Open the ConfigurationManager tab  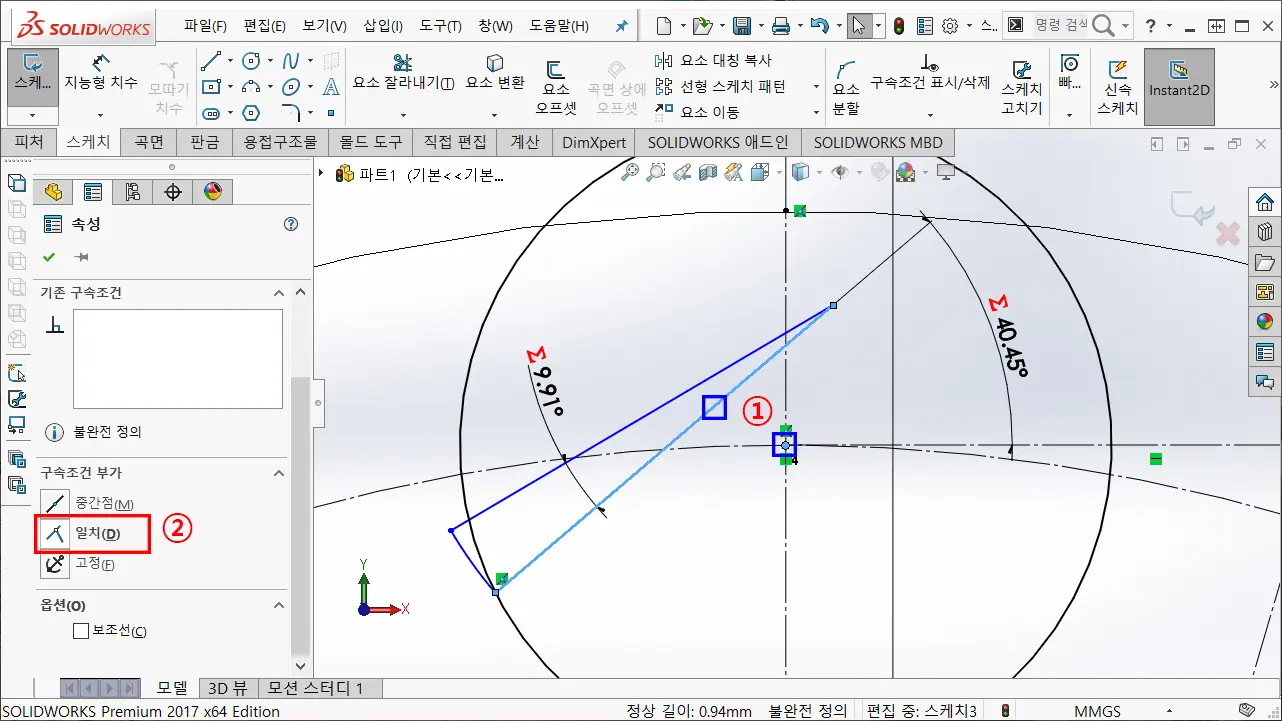coord(132,192)
